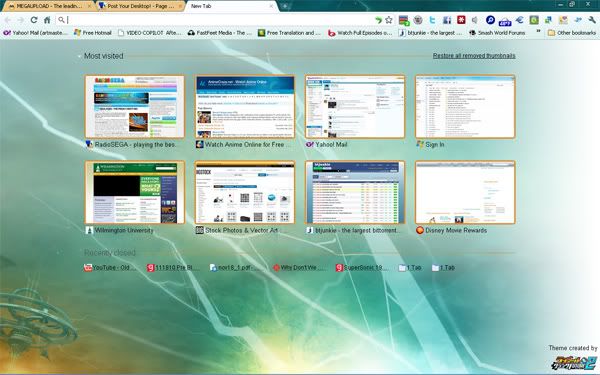Open the weather temperature extension icon
This screenshot has height=375, width=600.
(x=505, y=21)
